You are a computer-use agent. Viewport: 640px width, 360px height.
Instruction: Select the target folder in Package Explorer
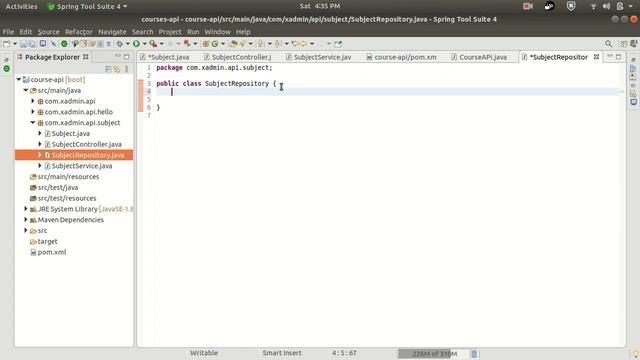click(x=47, y=241)
